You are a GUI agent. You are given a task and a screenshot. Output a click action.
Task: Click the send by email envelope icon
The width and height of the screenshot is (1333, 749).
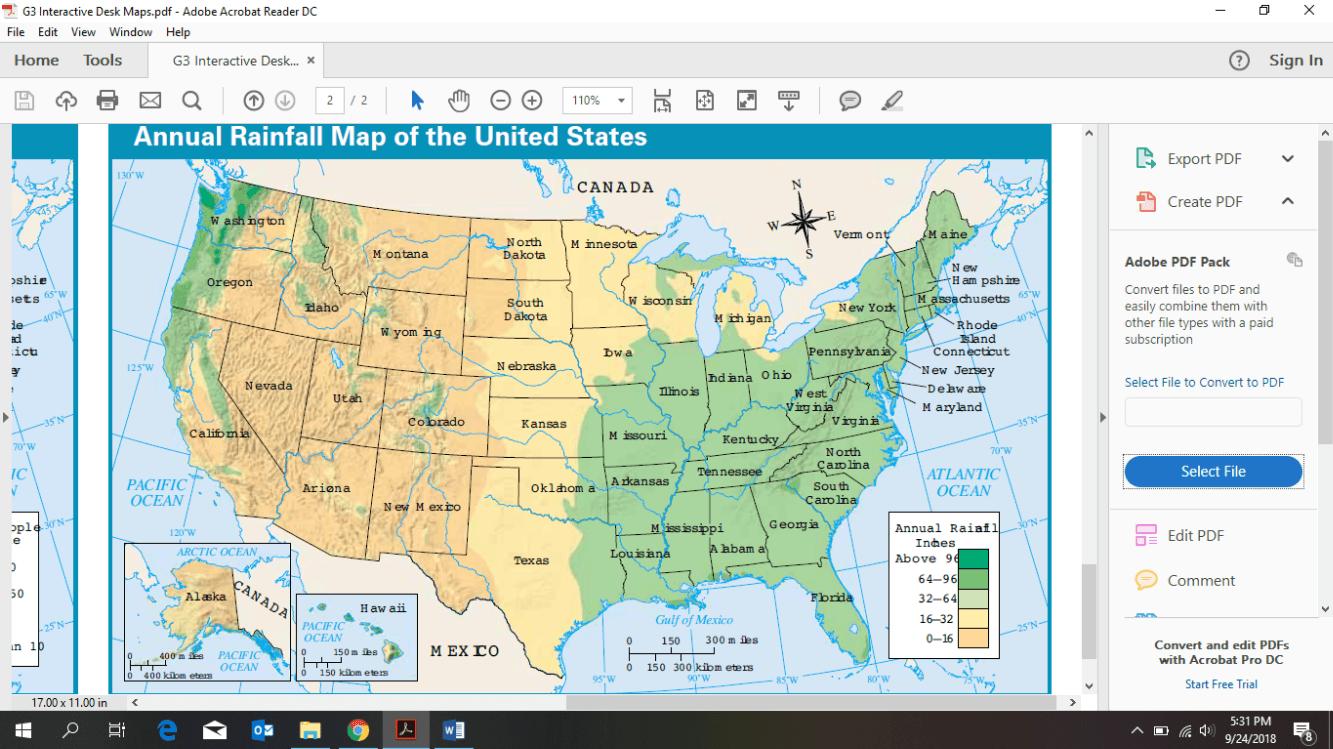click(x=150, y=100)
